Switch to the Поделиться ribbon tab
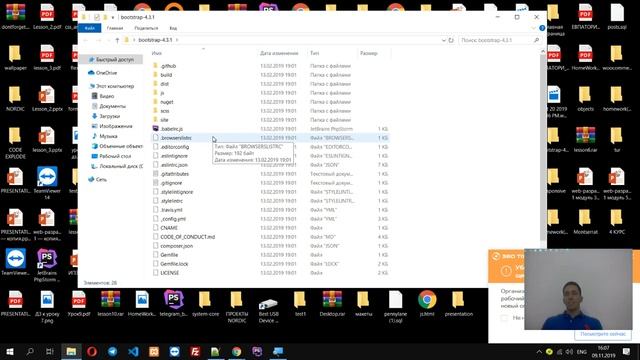Image resolution: width=640 pixels, height=360 pixels. [x=146, y=28]
